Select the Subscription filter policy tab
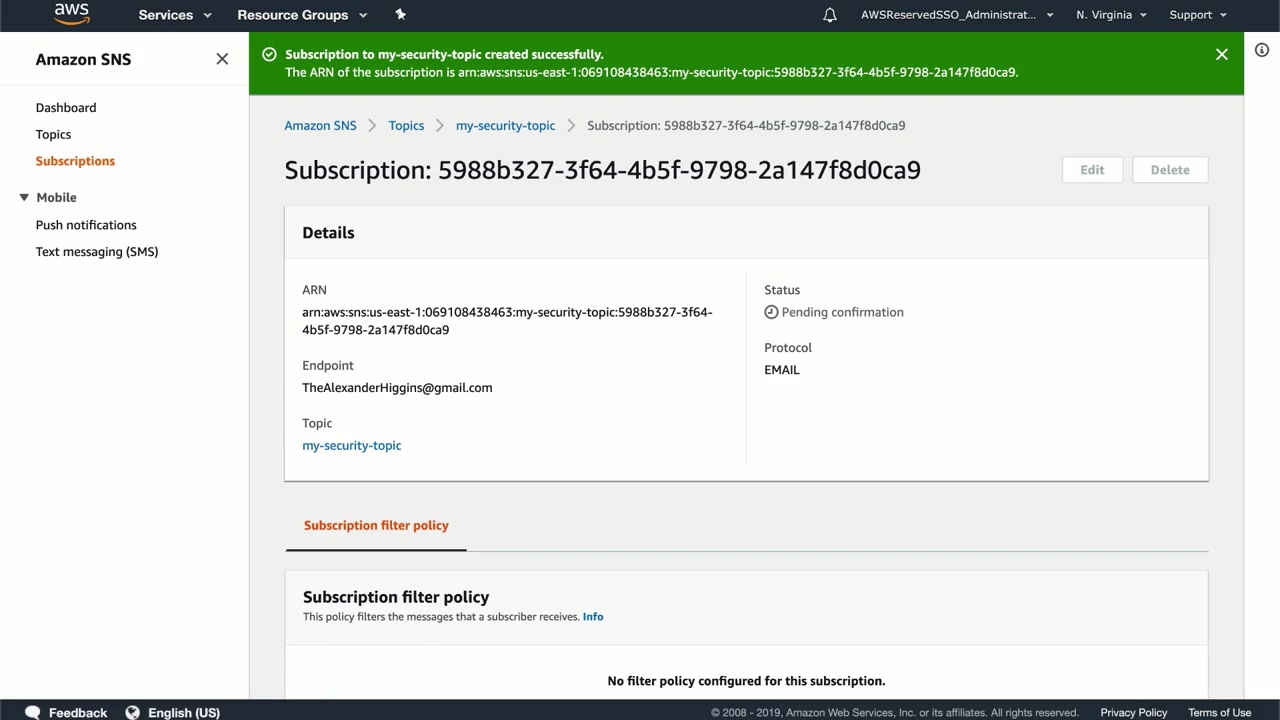1280x720 pixels. (x=376, y=525)
